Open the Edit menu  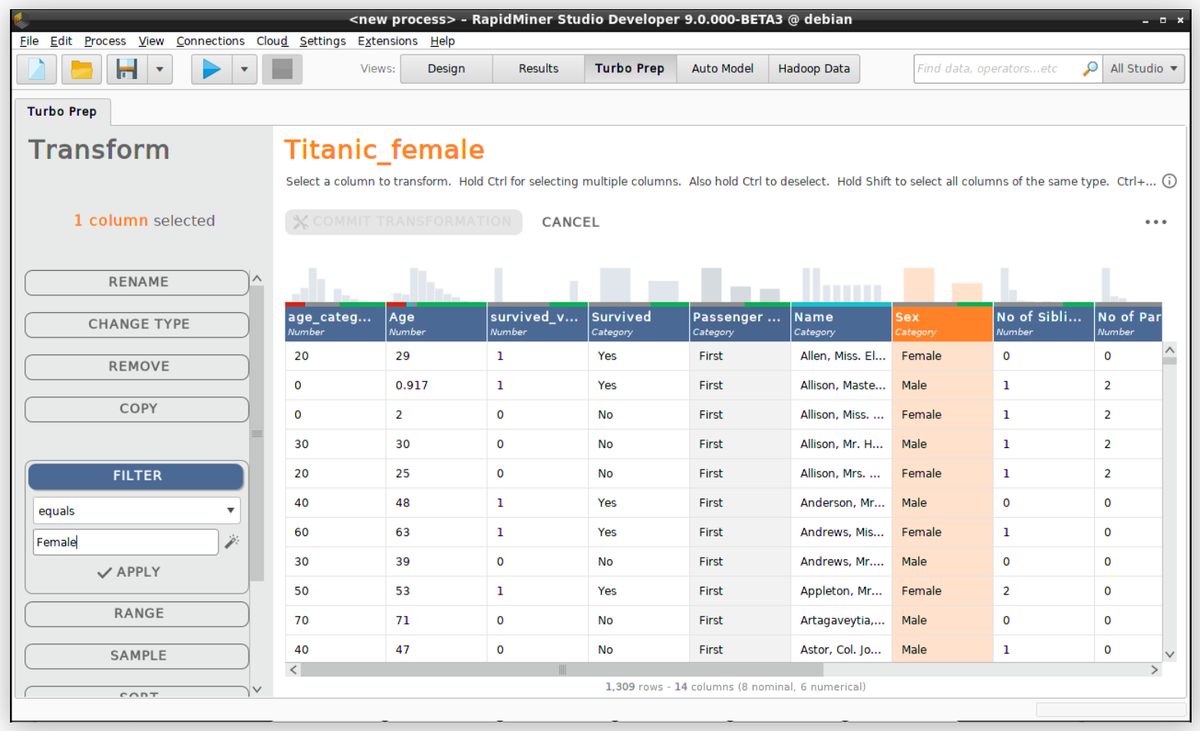tap(61, 41)
